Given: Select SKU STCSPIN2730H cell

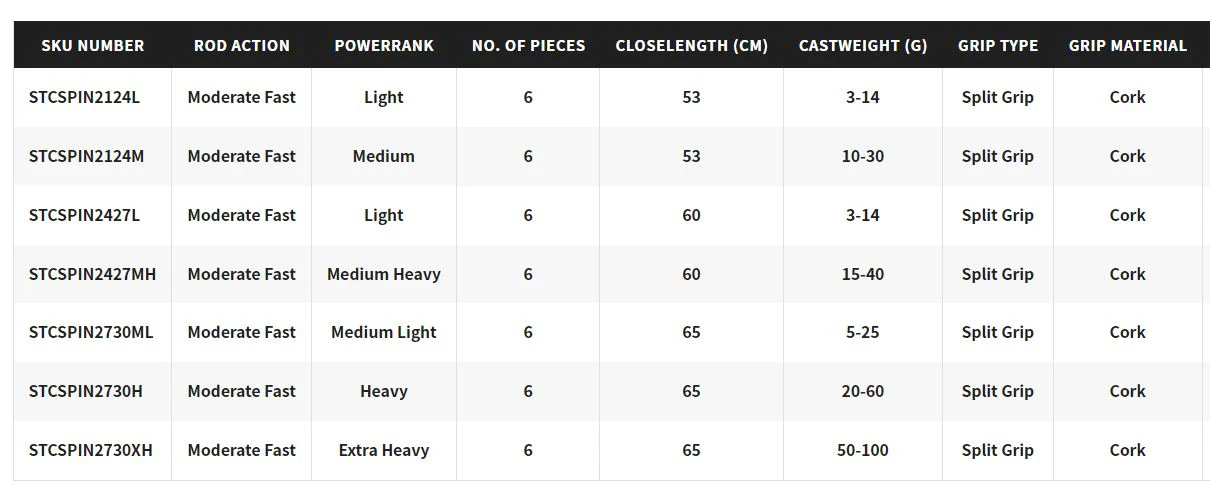Looking at the screenshot, I should pos(93,391).
